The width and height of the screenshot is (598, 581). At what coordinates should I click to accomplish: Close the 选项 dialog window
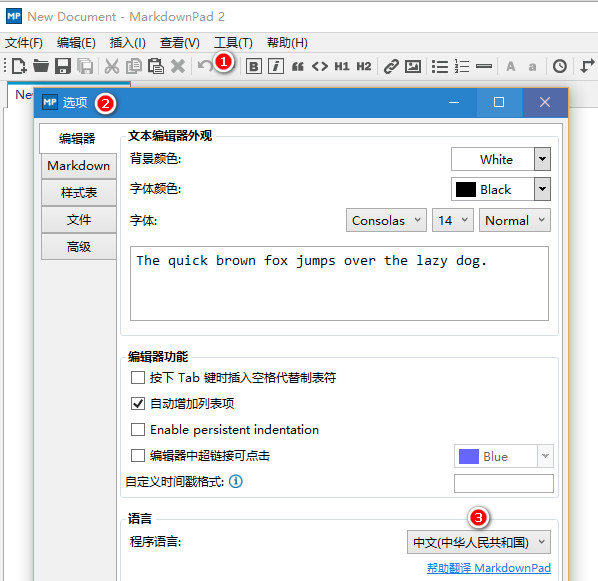coord(545,102)
